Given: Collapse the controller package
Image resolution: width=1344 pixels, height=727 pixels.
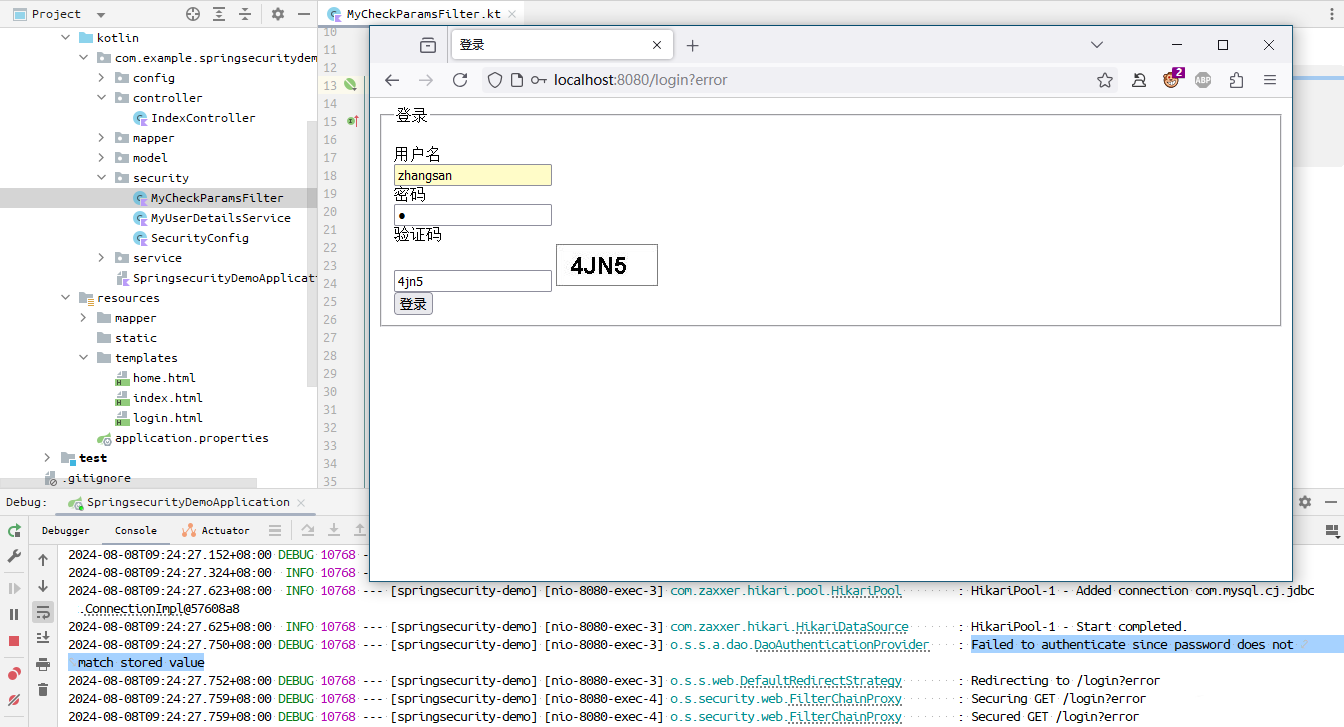Looking at the screenshot, I should 101,98.
